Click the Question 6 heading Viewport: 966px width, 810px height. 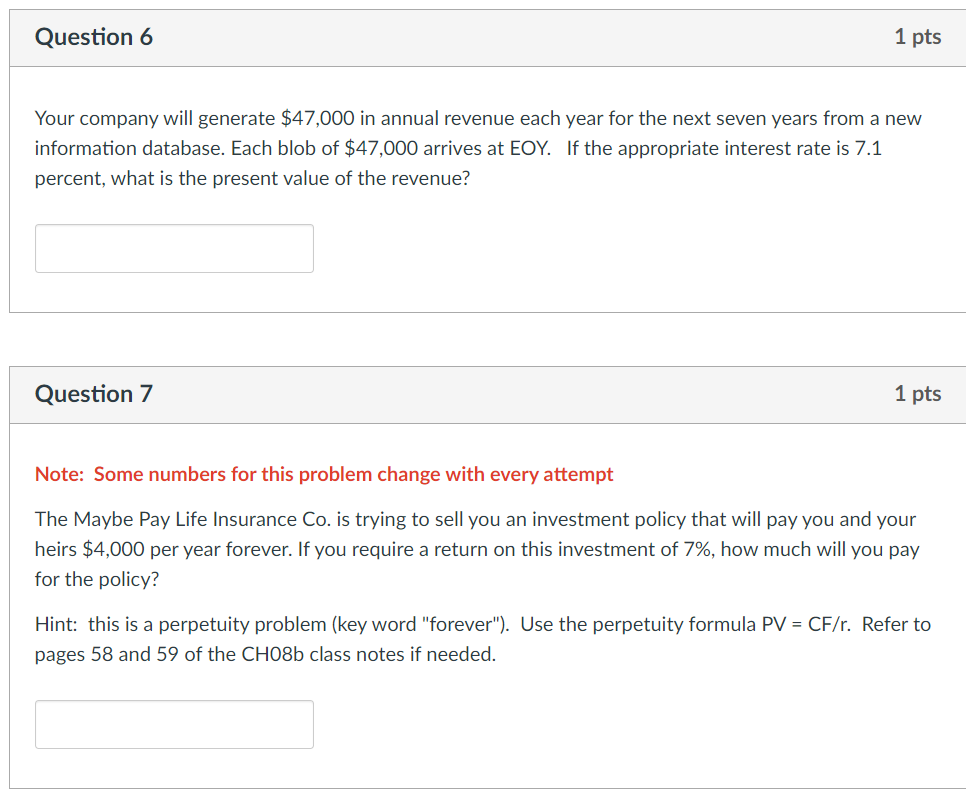[94, 37]
